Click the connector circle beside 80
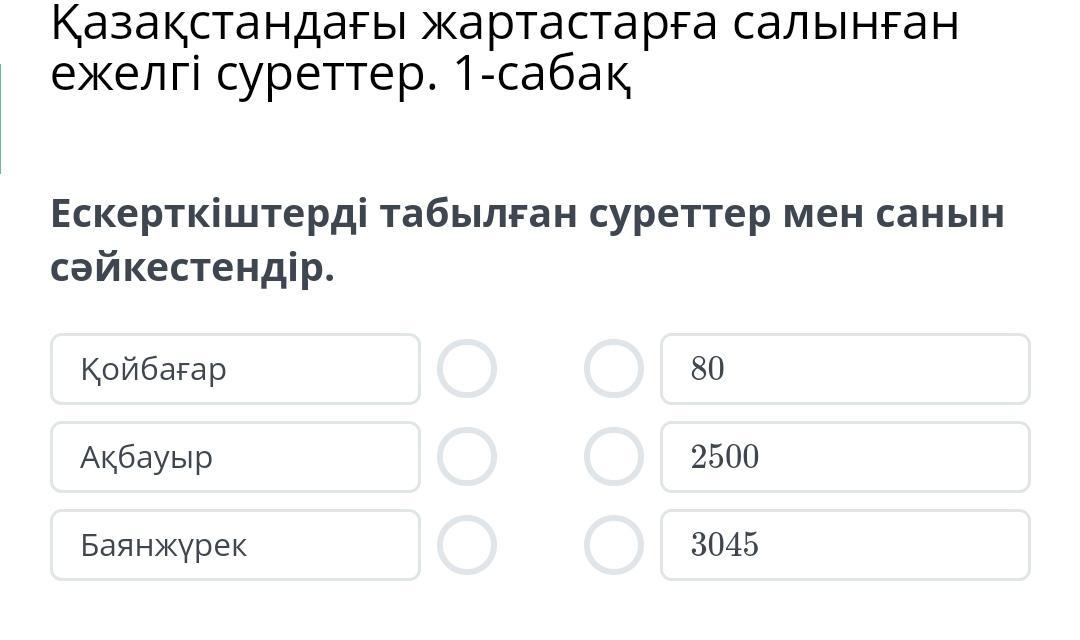This screenshot has height=640, width=1080. coord(613,369)
